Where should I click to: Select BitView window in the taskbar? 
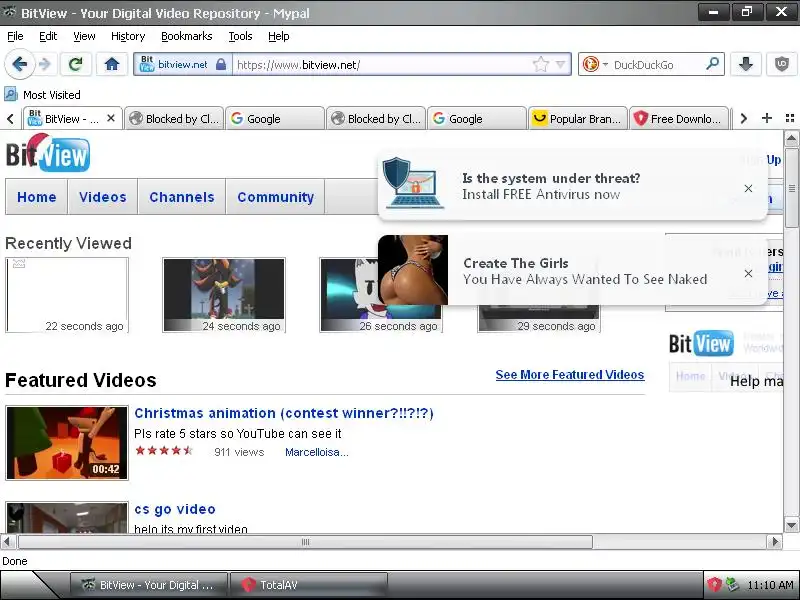[149, 585]
